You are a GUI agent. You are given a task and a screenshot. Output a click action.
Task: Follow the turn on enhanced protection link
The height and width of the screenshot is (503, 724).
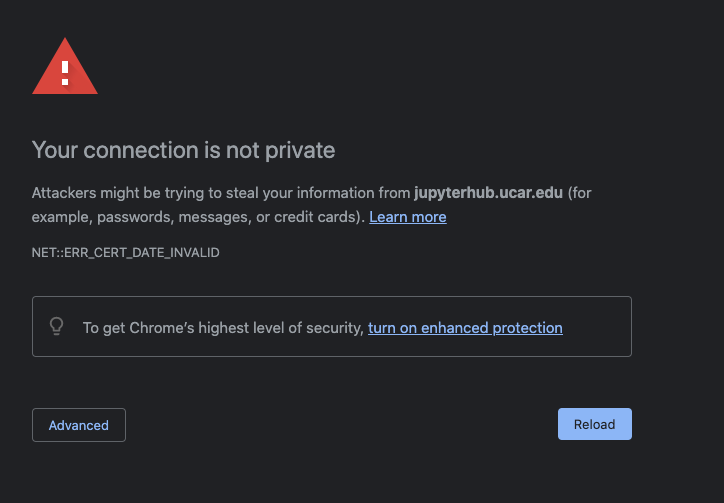click(465, 328)
